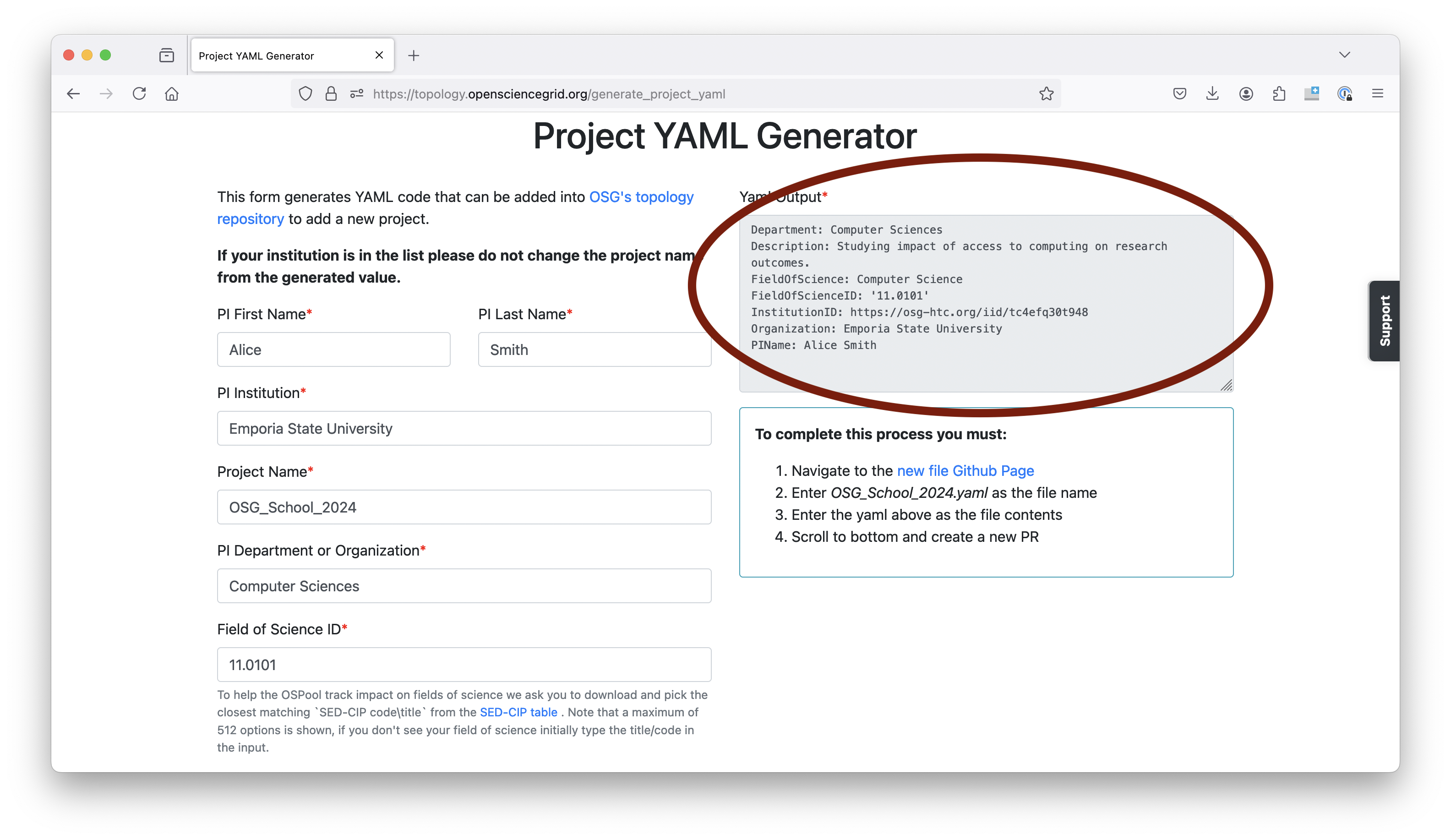Open the application hamburger menu

coord(1377,93)
